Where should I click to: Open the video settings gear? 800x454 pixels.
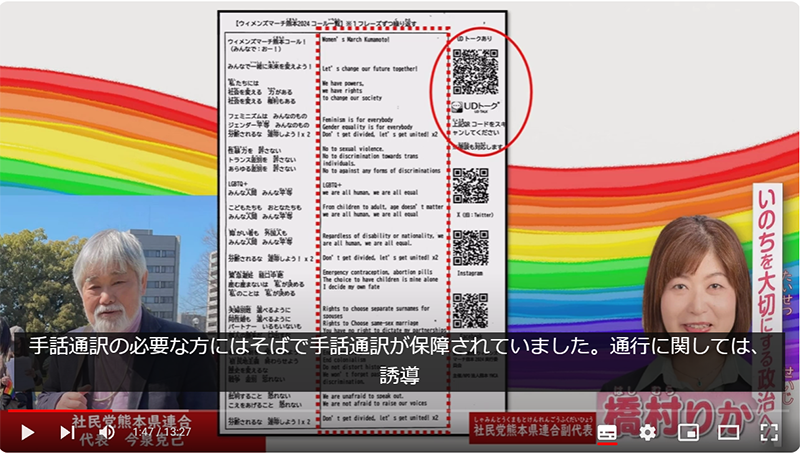pos(647,433)
